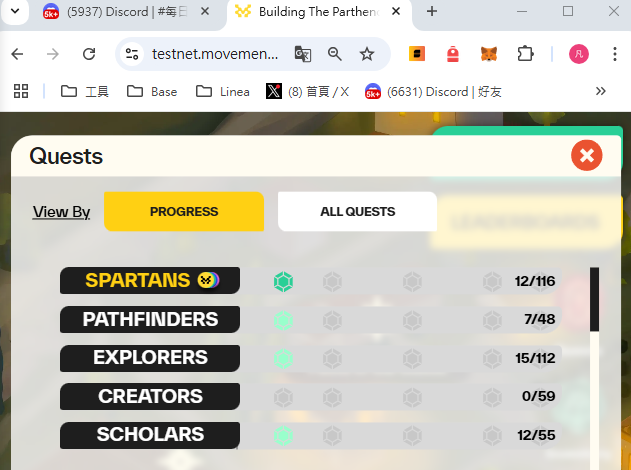Click the 12/116 Spartans progress count
Screen dimensions: 631x470
[535, 281]
